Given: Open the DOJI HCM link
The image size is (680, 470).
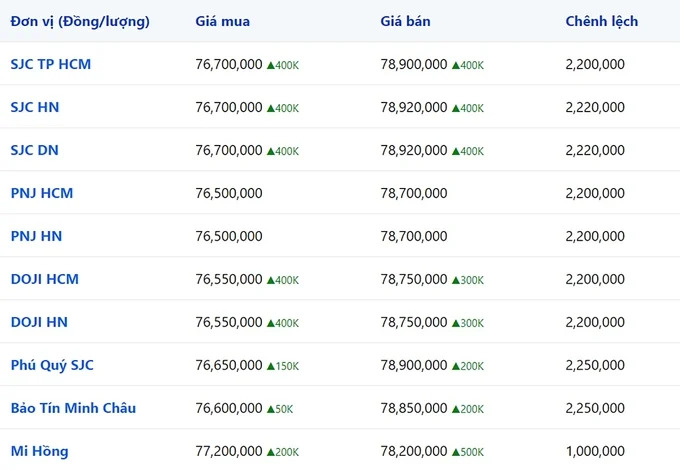Looking at the screenshot, I should click(45, 279).
